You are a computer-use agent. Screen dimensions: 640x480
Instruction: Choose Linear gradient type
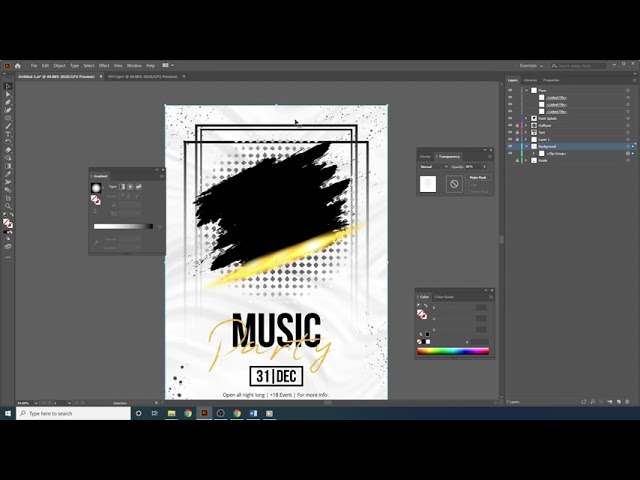click(122, 187)
